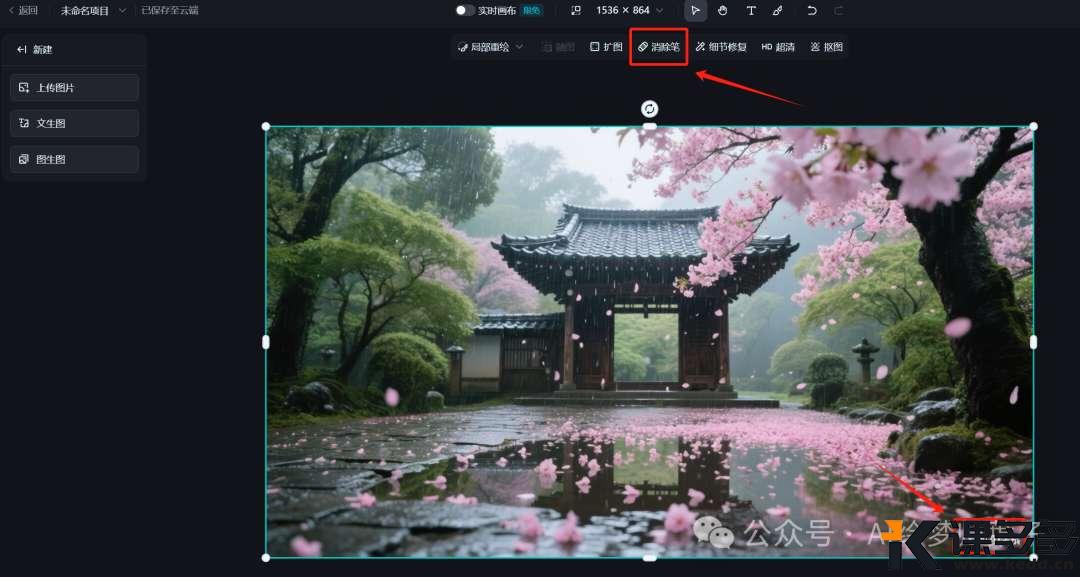Select the 消除笔 eraser tool
This screenshot has height=577, width=1080.
tap(659, 47)
